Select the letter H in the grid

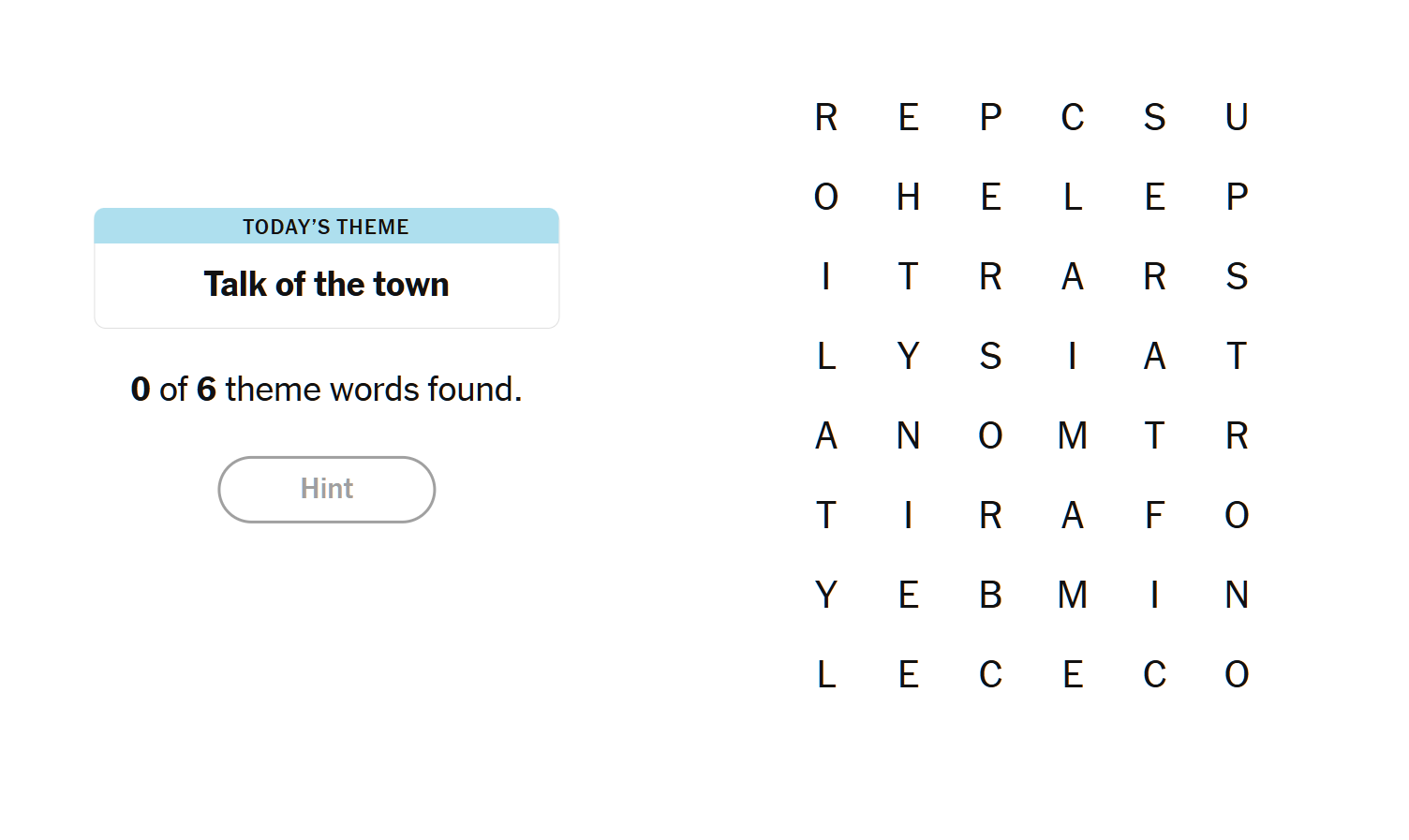pos(908,197)
